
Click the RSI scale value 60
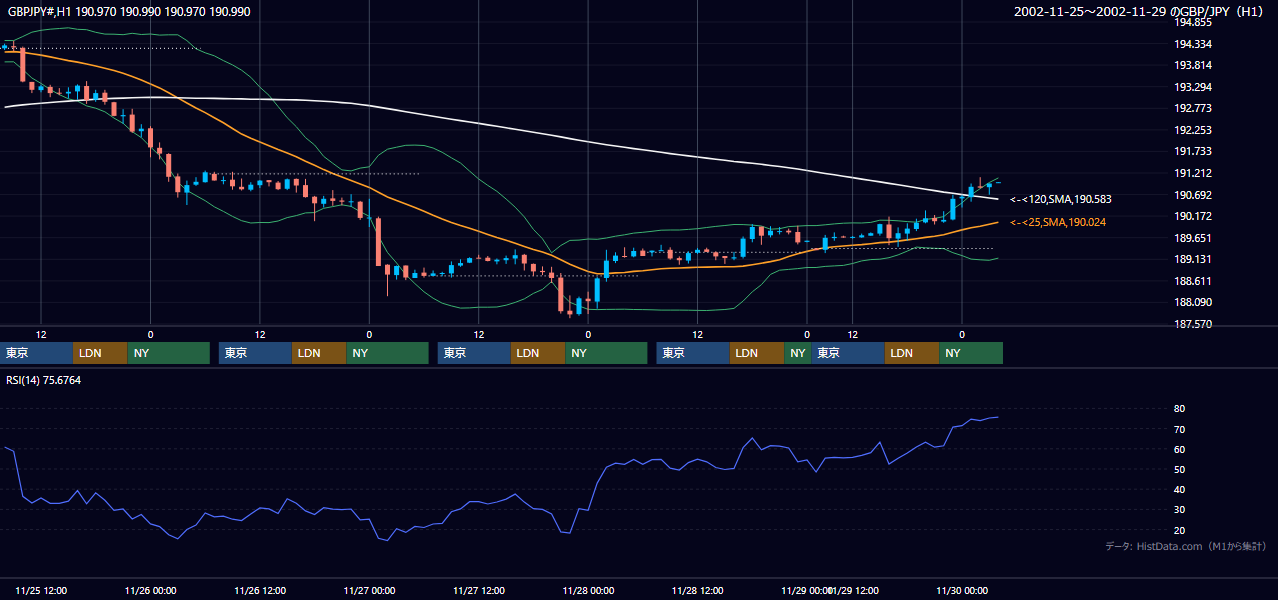[1180, 449]
